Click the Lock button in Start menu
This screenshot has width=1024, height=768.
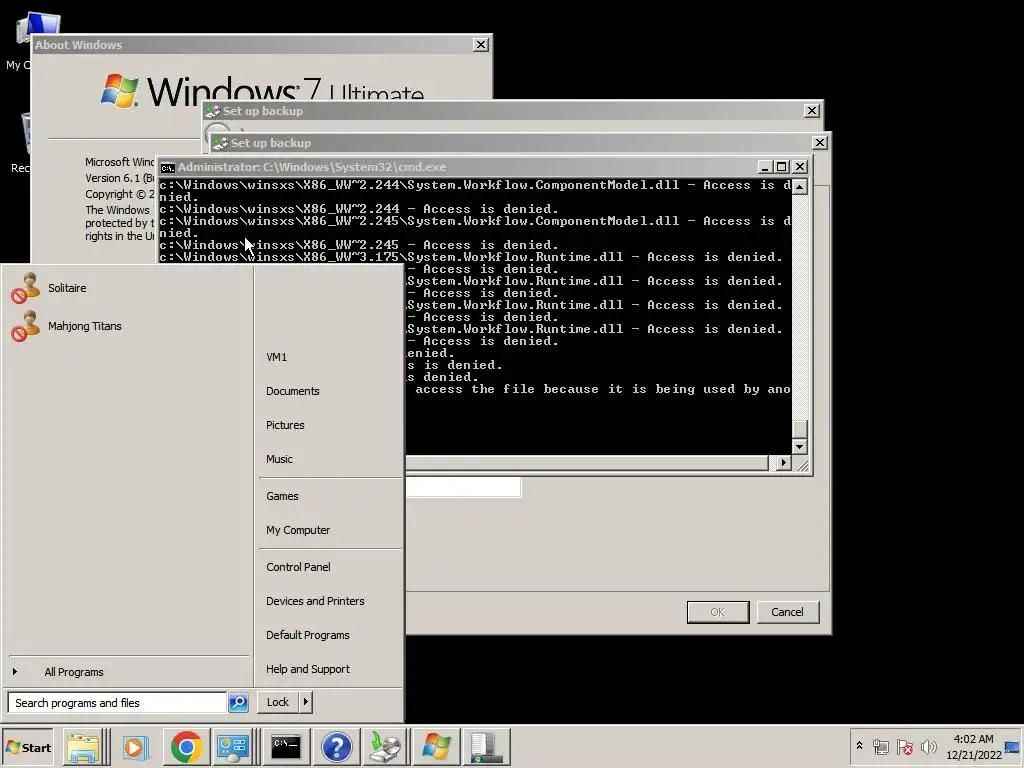pos(278,702)
